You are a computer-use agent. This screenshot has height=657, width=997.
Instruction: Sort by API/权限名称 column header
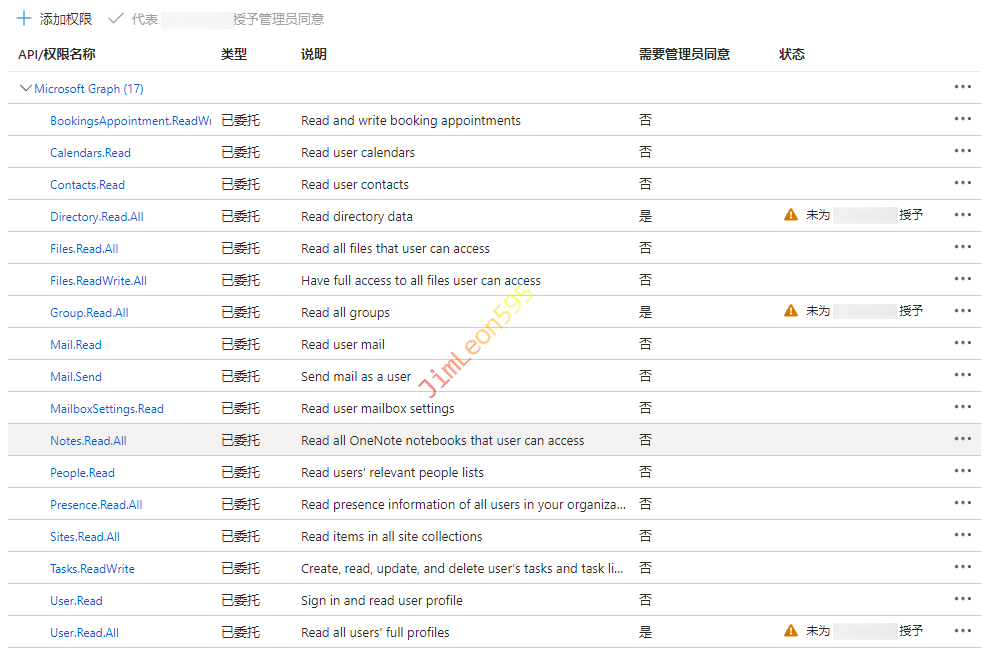coord(57,55)
